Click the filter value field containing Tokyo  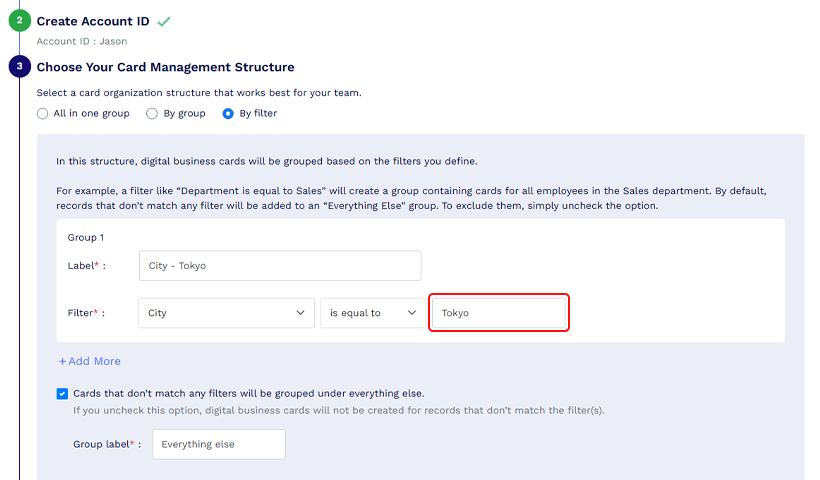point(499,313)
